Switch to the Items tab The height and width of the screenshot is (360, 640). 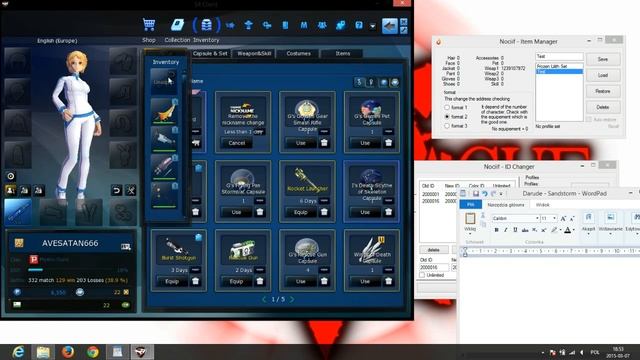click(x=342, y=53)
